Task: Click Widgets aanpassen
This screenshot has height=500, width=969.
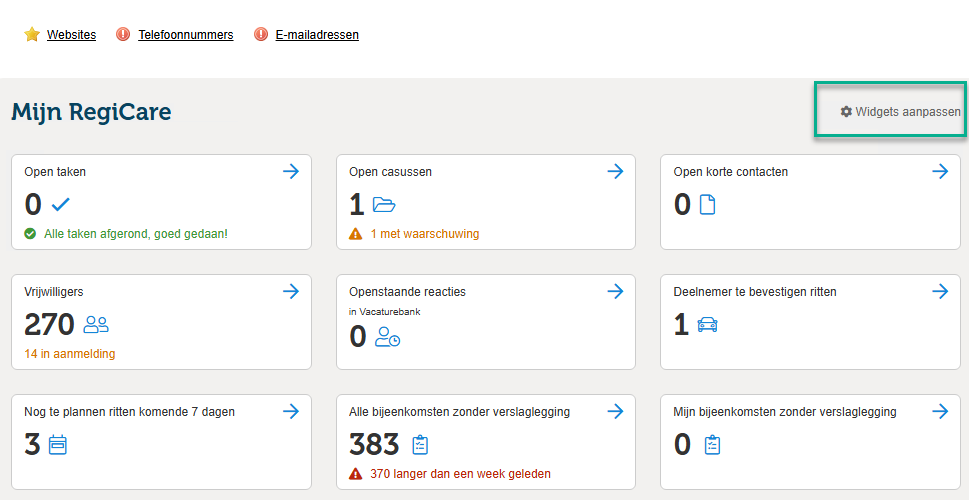Action: pos(900,112)
